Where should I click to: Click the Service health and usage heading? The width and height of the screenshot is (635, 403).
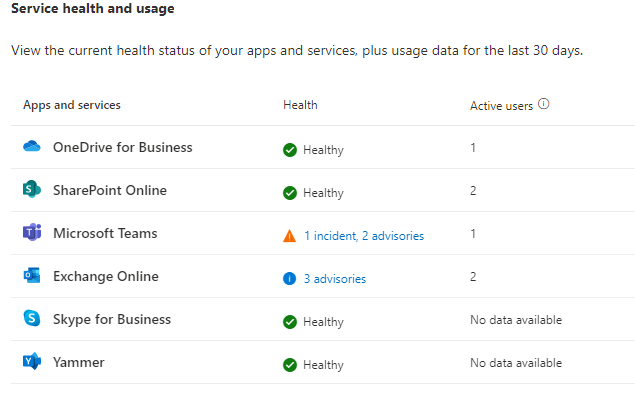click(x=93, y=8)
